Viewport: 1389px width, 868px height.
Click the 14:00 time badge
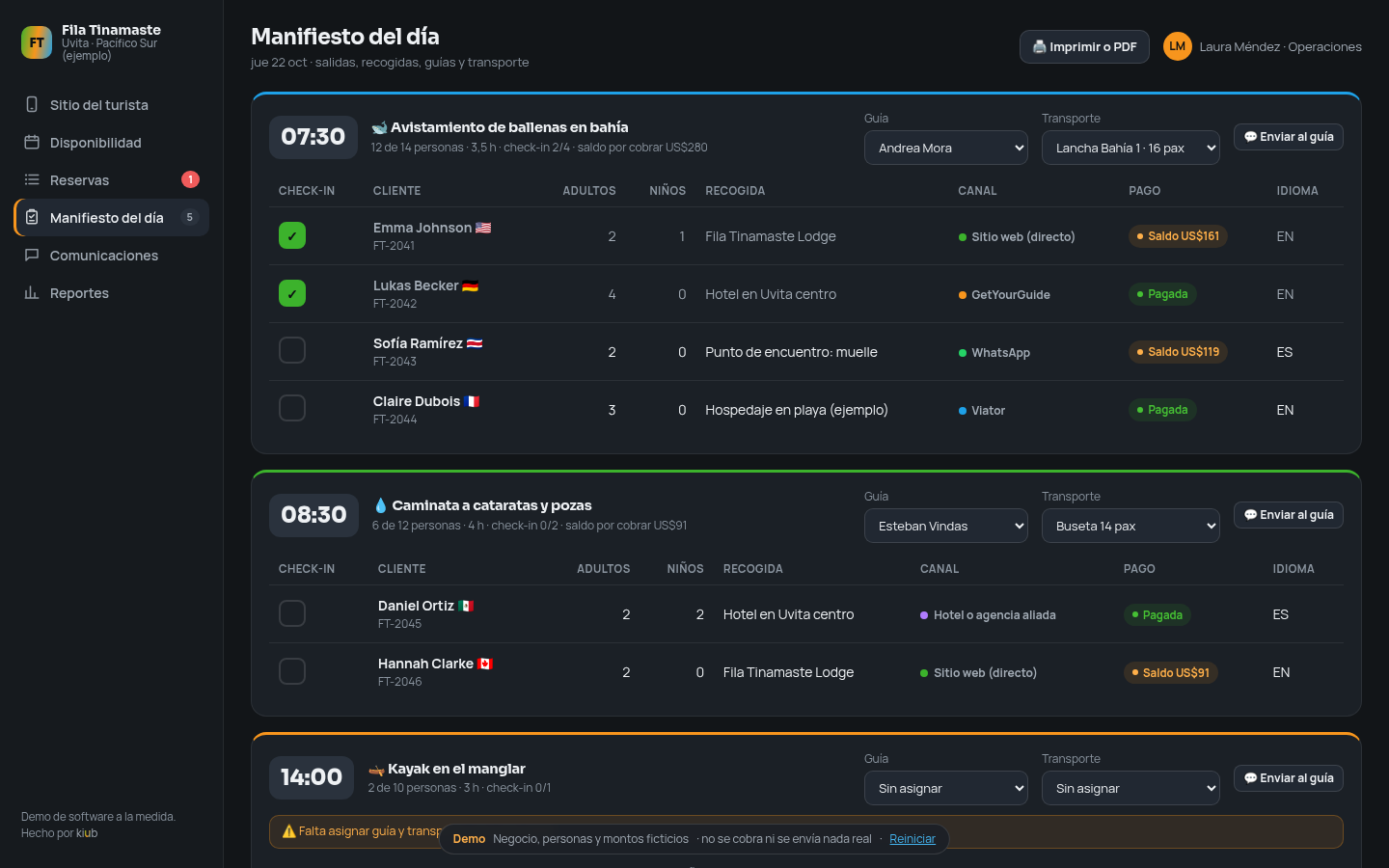point(312,777)
